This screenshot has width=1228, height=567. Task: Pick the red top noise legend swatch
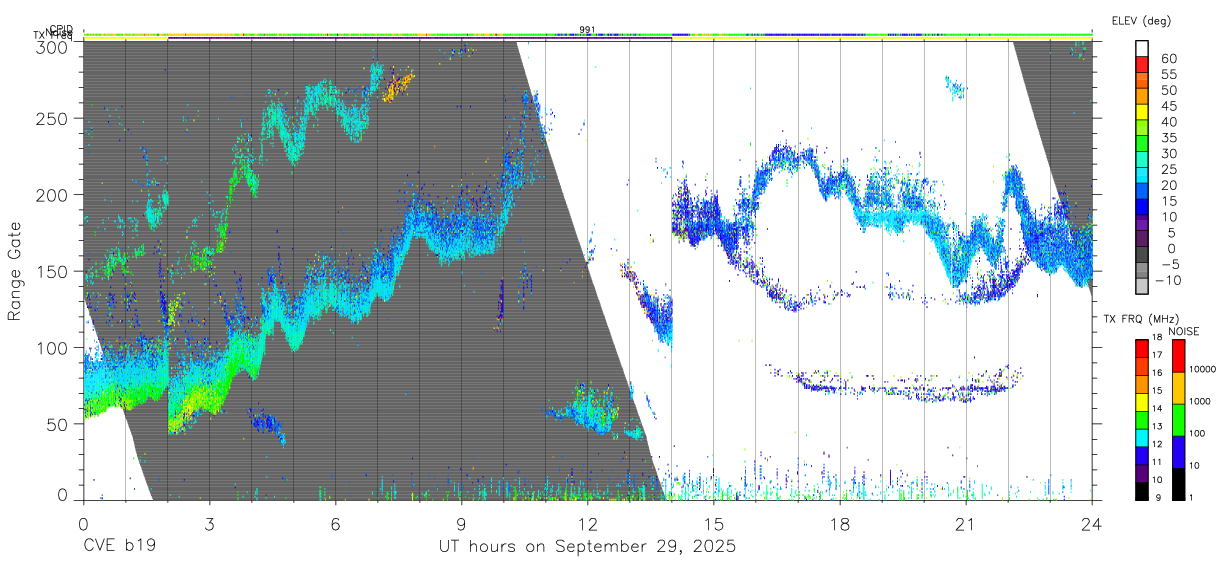pyautogui.click(x=1178, y=357)
